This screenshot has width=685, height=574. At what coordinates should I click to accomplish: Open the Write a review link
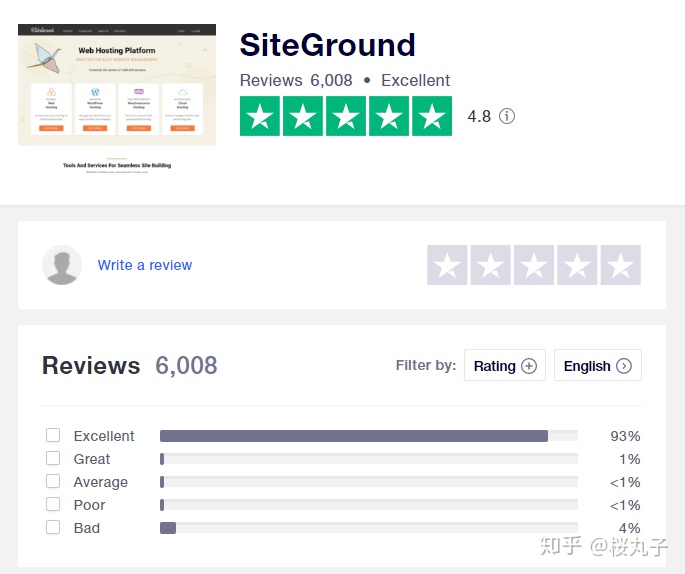pyautogui.click(x=145, y=265)
